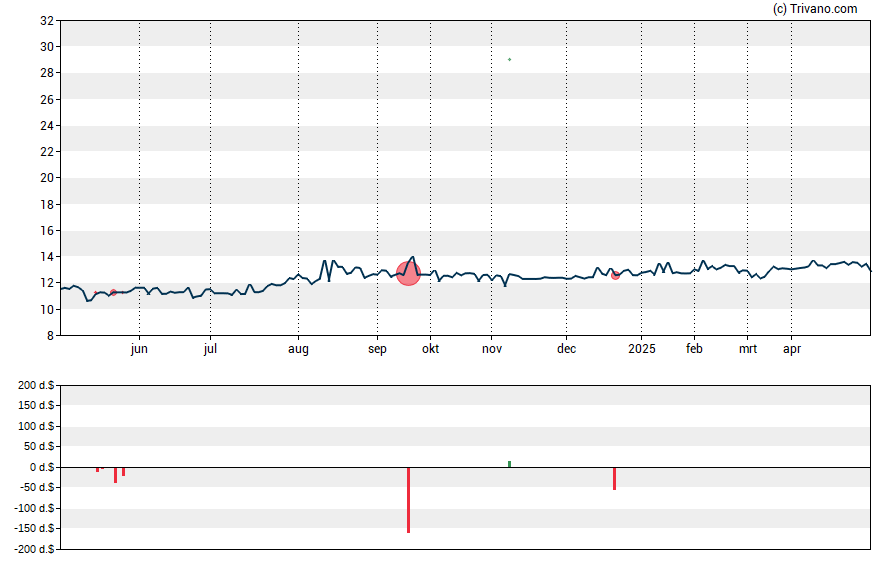888x565 pixels.
Task: Click the '14' price axis value
Action: 47,257
